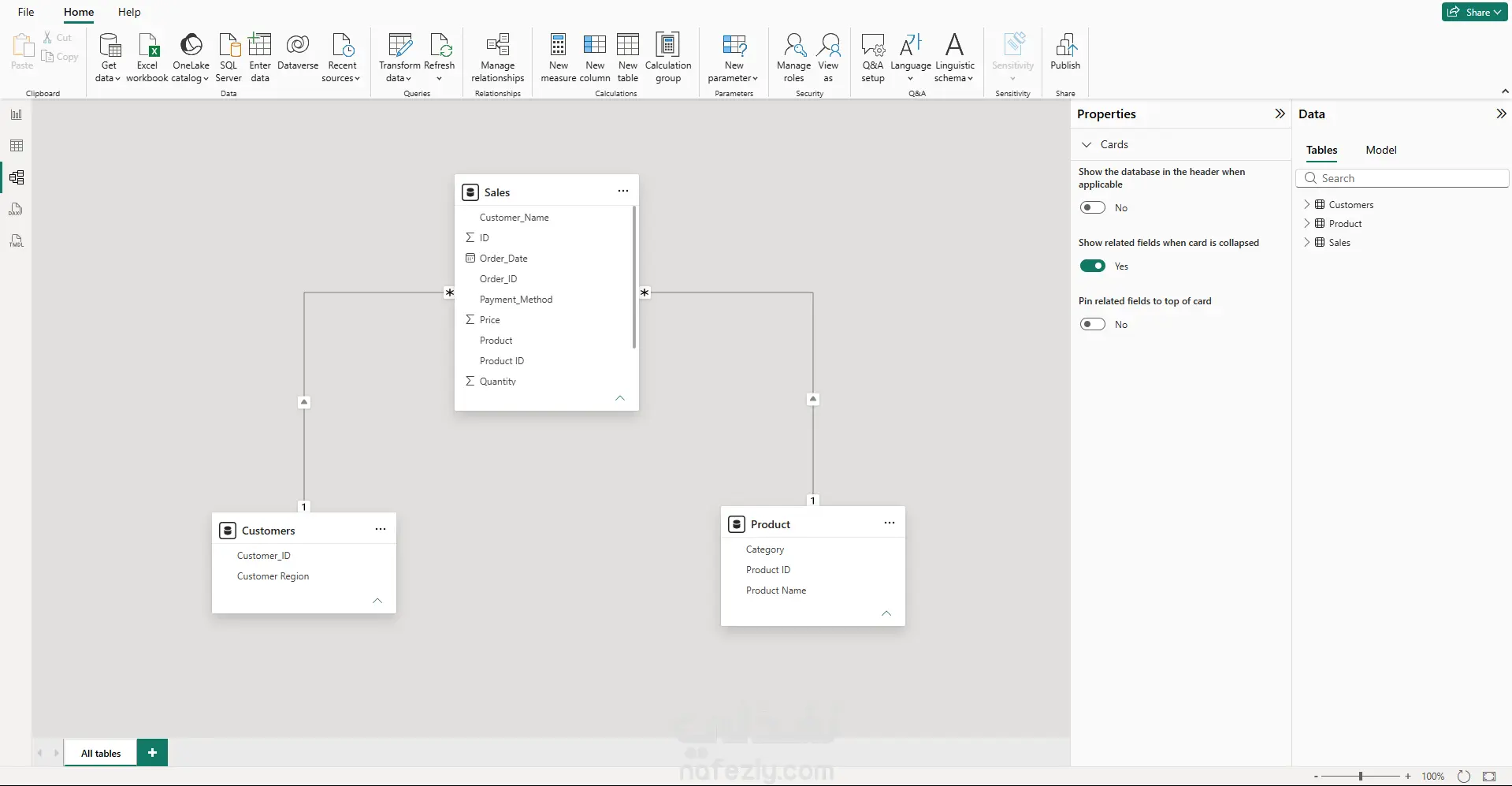1512x786 pixels.
Task: Click the Search field in Data pane
Action: 1402,178
